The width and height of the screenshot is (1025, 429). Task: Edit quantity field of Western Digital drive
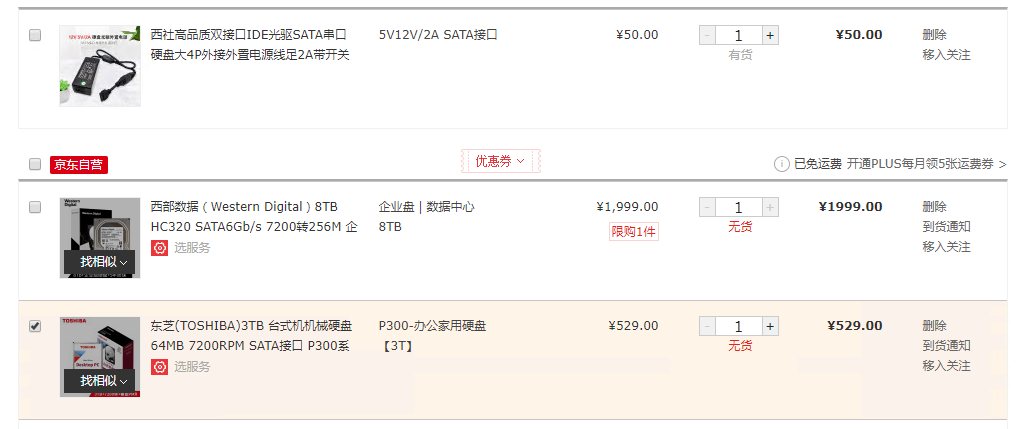[x=738, y=207]
